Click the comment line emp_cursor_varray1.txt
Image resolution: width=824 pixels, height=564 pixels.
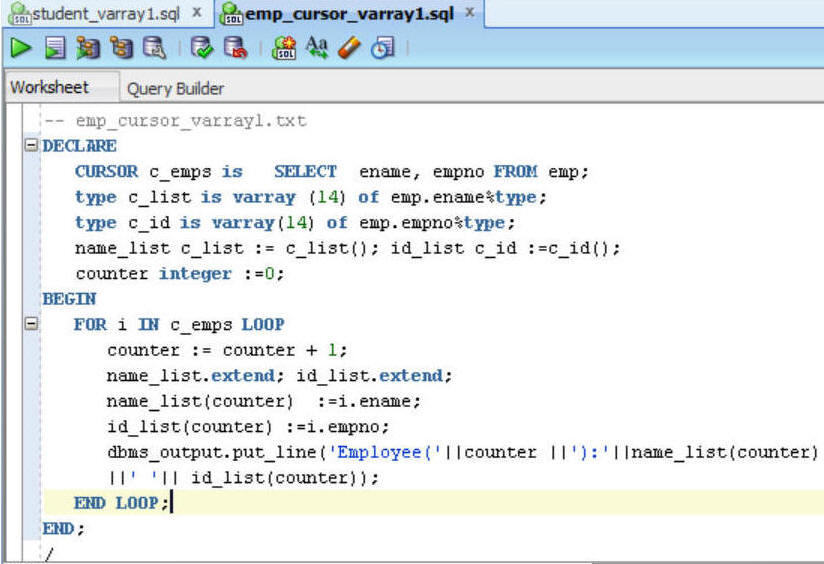pyautogui.click(x=175, y=121)
